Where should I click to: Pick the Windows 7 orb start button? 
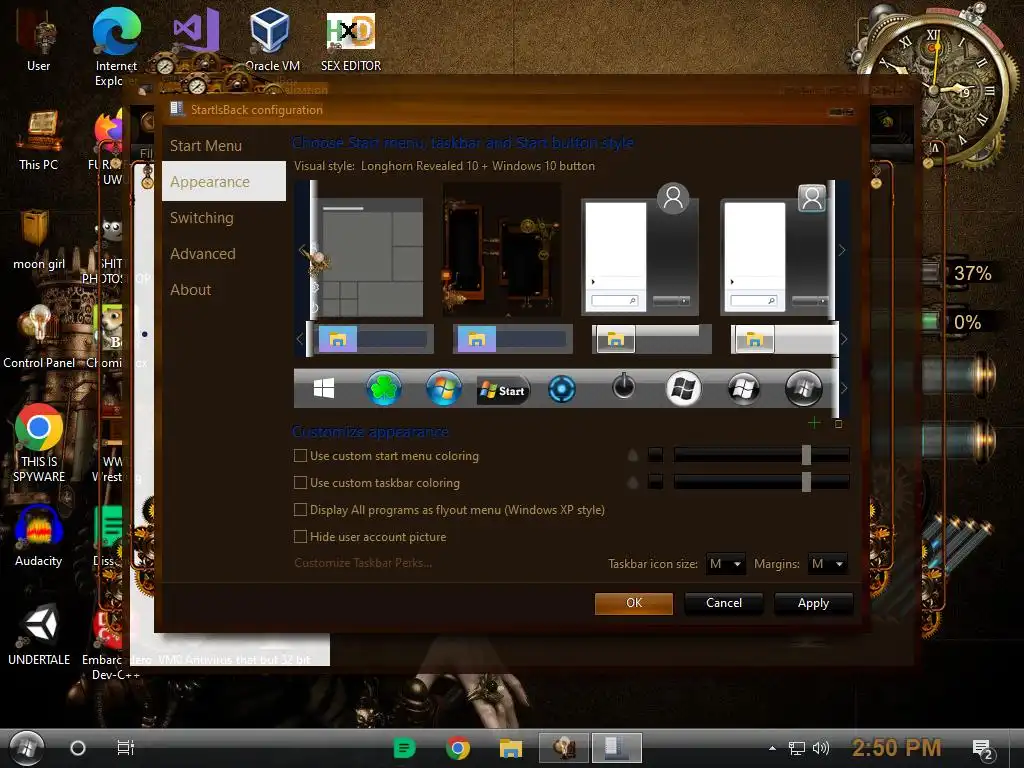click(443, 389)
